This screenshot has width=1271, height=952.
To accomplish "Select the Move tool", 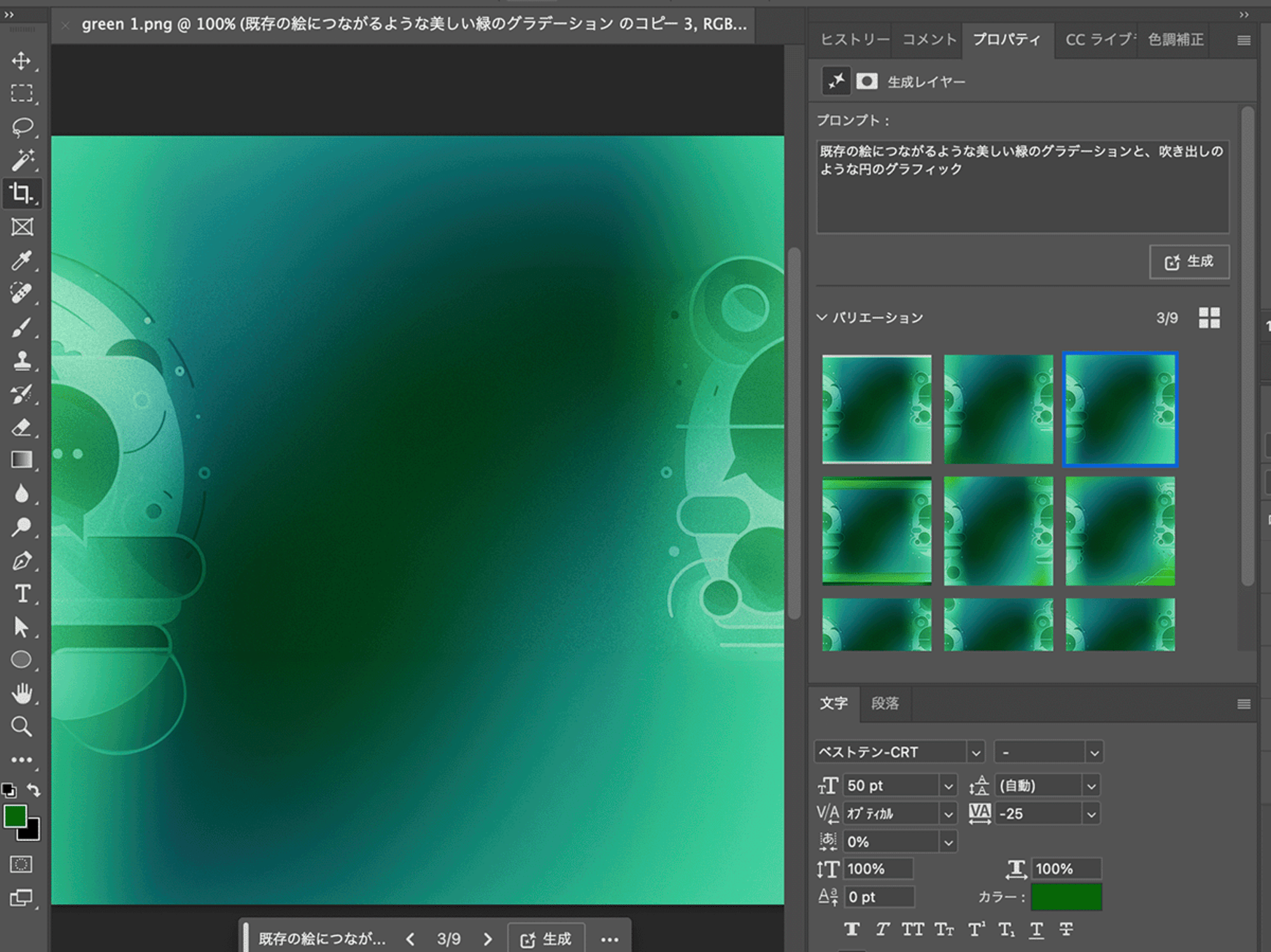I will [x=22, y=61].
